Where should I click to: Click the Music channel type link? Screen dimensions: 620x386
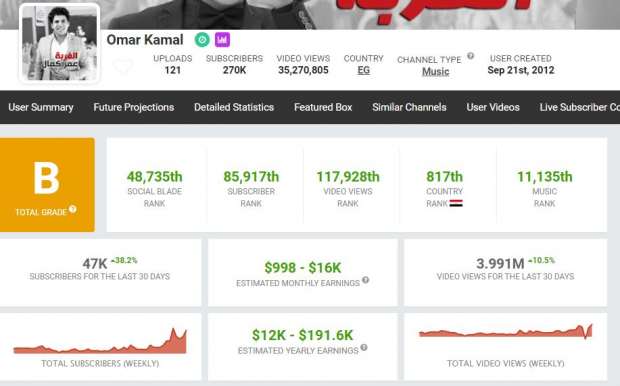point(435,72)
